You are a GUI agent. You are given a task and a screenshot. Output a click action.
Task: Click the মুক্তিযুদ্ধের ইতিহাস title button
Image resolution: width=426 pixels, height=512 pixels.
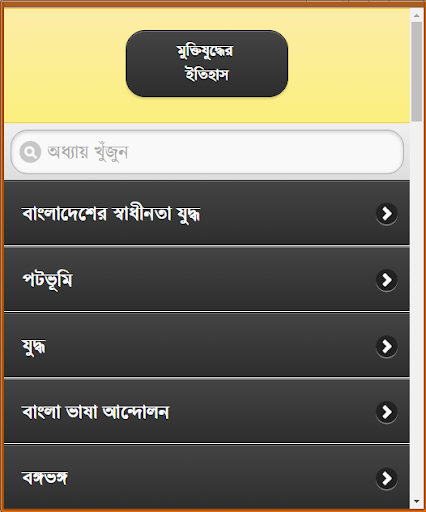coord(207,63)
